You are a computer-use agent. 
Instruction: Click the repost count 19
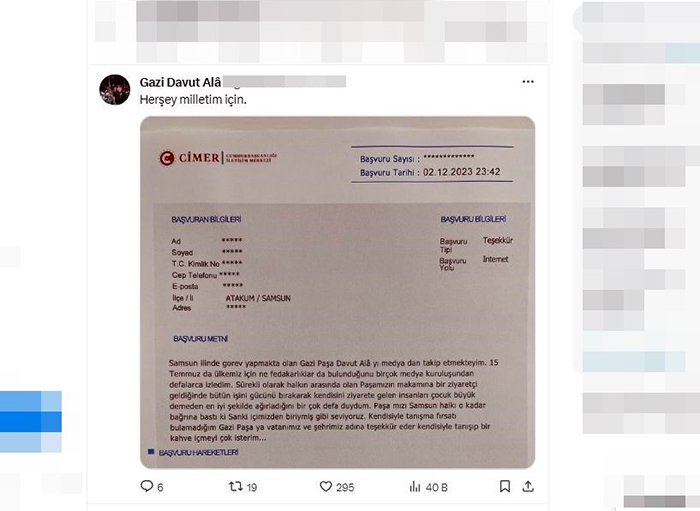click(x=252, y=487)
